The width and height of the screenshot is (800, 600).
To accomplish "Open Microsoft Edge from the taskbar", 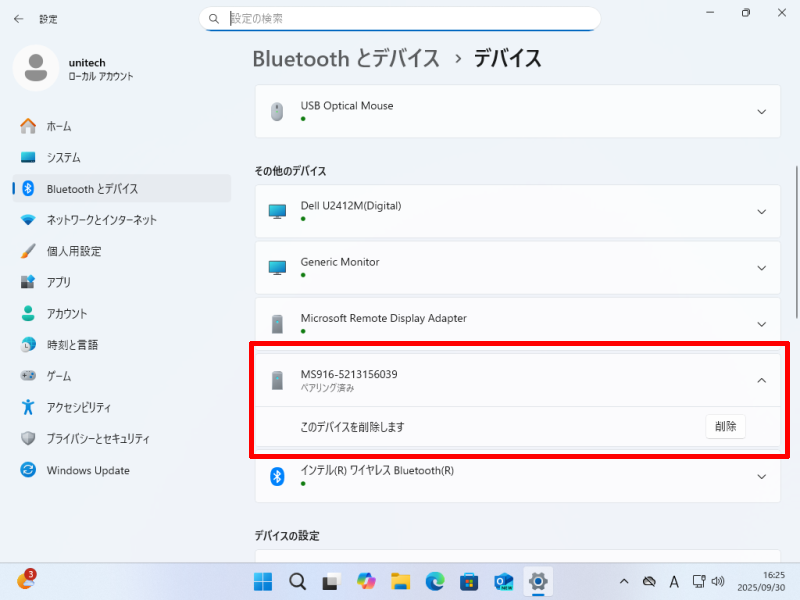I will [434, 581].
